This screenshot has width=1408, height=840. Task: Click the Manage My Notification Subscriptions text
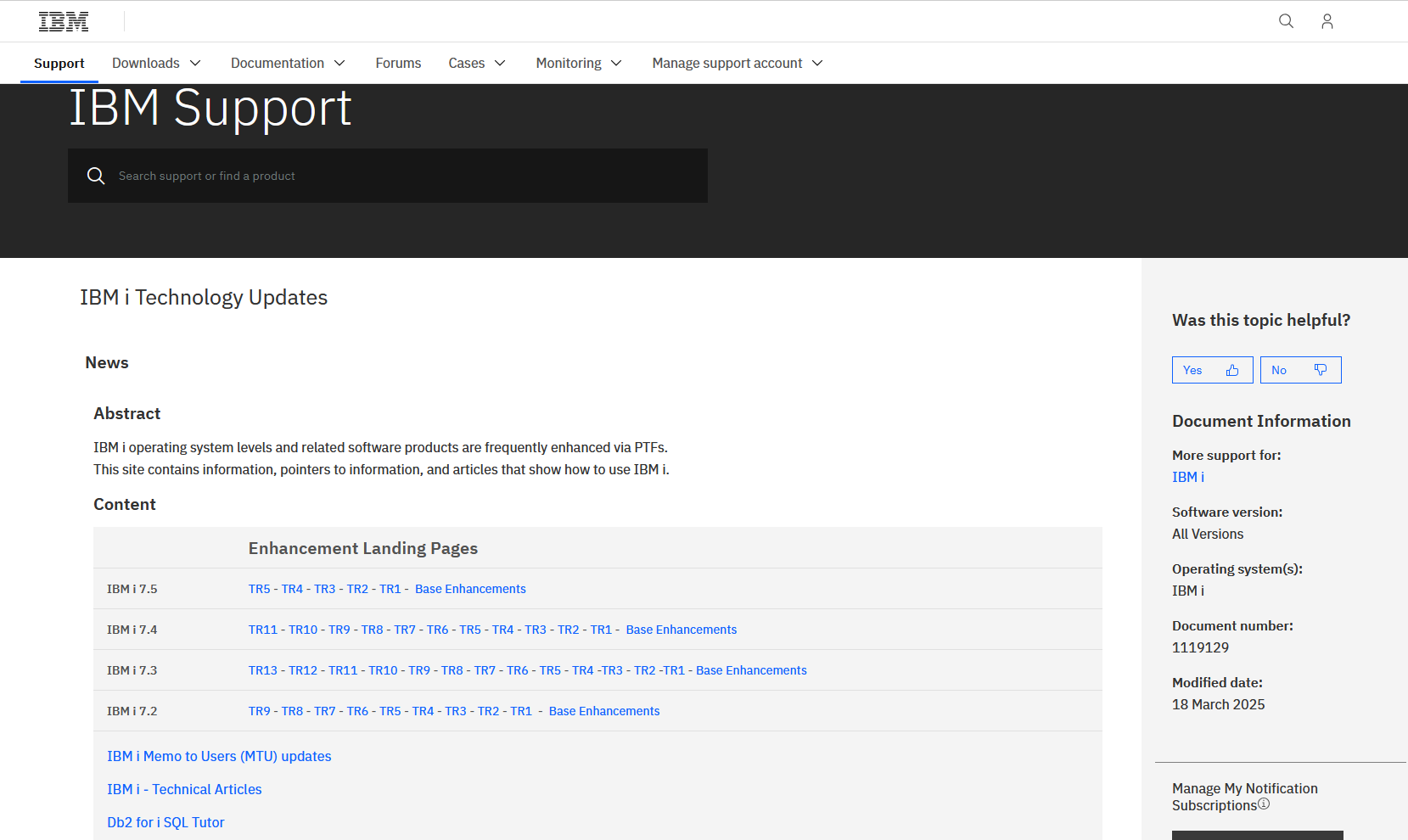click(1245, 797)
